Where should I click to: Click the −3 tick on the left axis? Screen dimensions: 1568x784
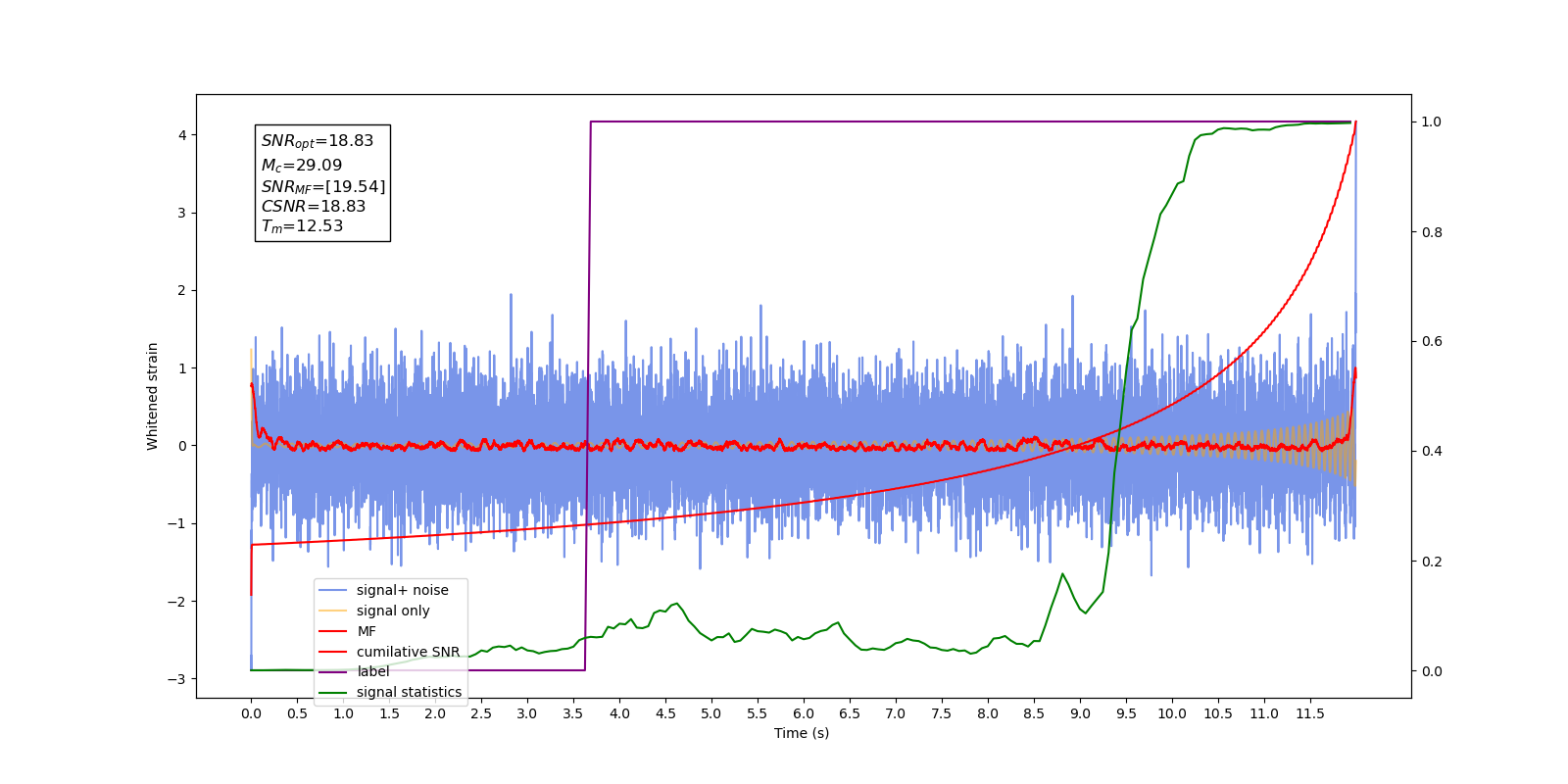pyautogui.click(x=178, y=678)
